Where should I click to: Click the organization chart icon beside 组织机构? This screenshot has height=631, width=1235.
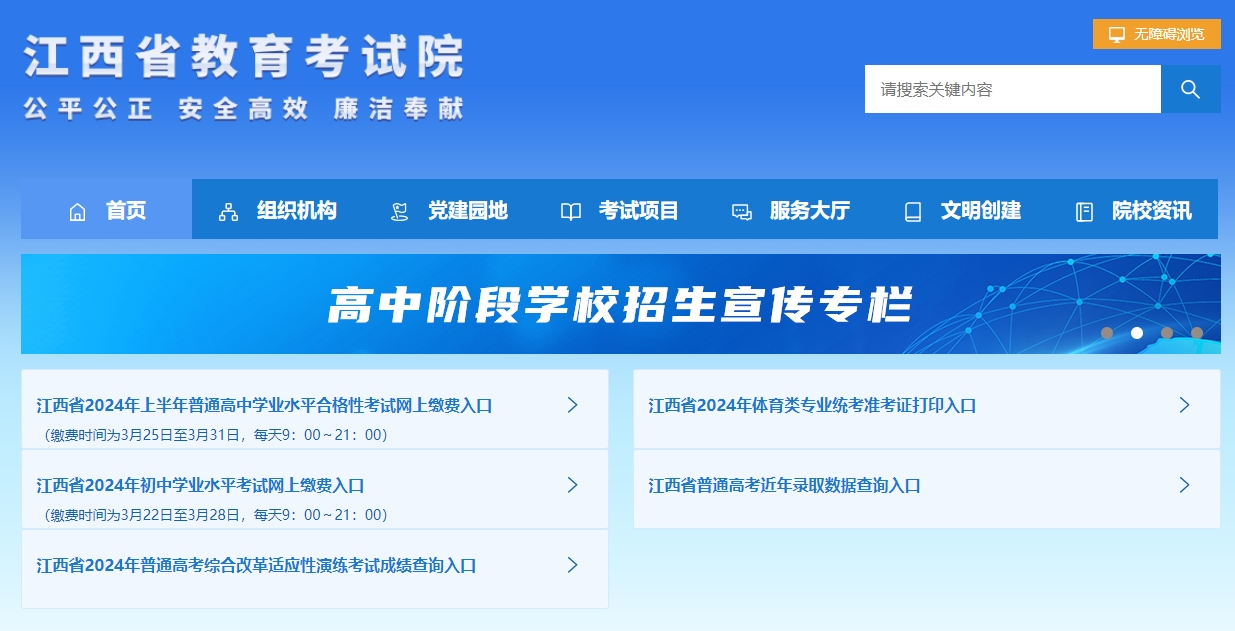coord(228,210)
